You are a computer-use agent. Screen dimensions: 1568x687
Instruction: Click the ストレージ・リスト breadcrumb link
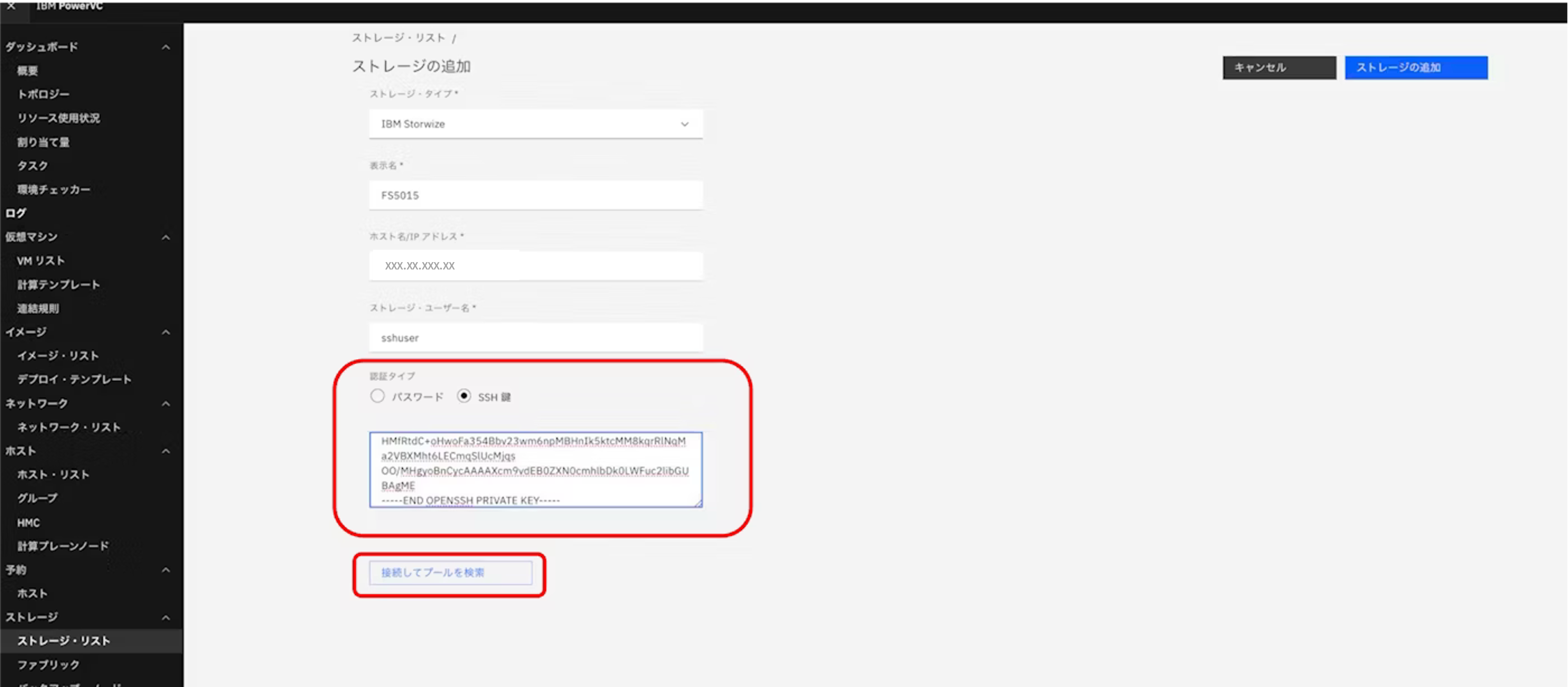tap(399, 38)
